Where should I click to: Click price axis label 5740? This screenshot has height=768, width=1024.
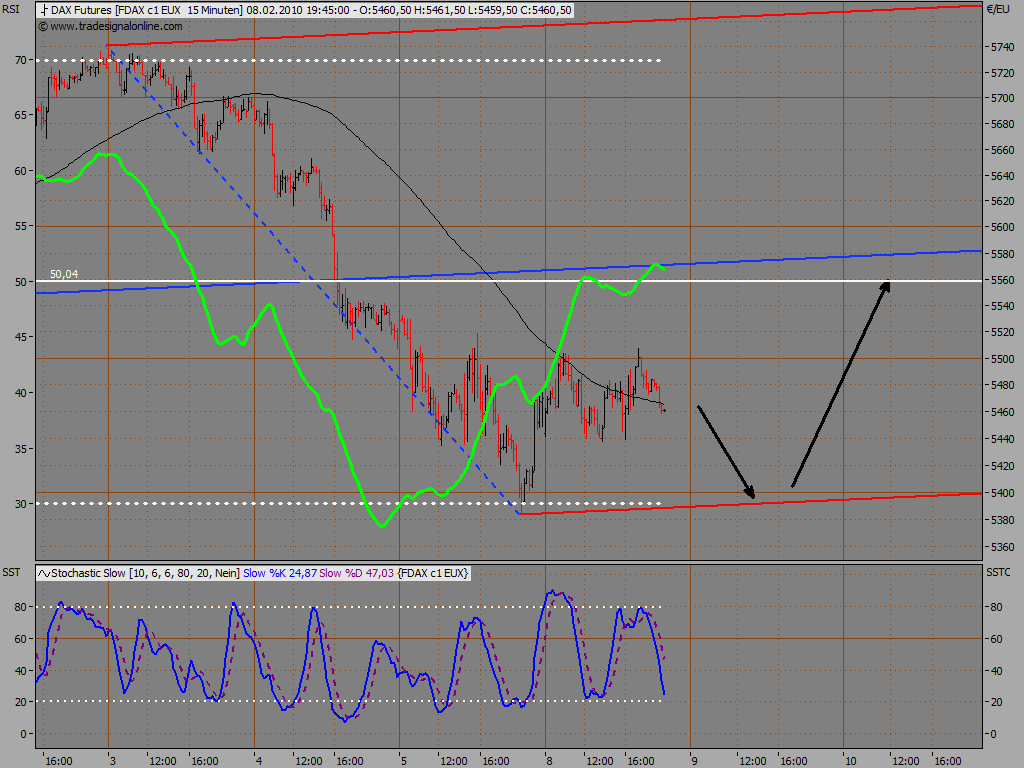point(1002,47)
